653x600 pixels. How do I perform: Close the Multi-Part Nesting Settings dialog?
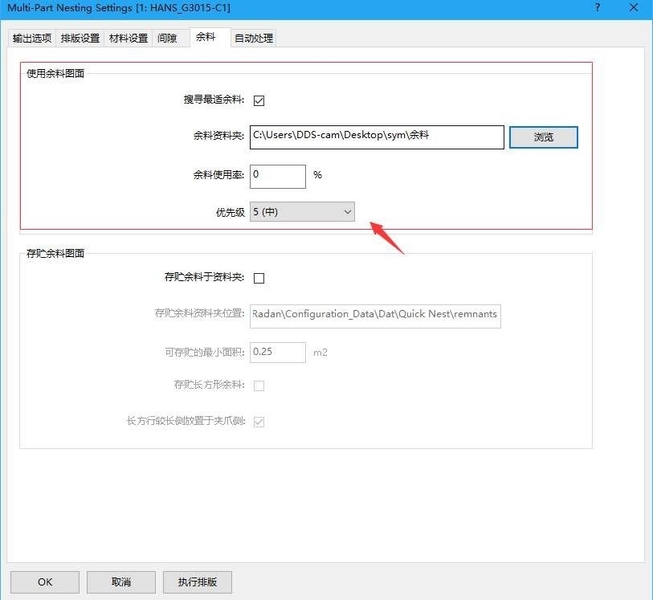point(634,7)
